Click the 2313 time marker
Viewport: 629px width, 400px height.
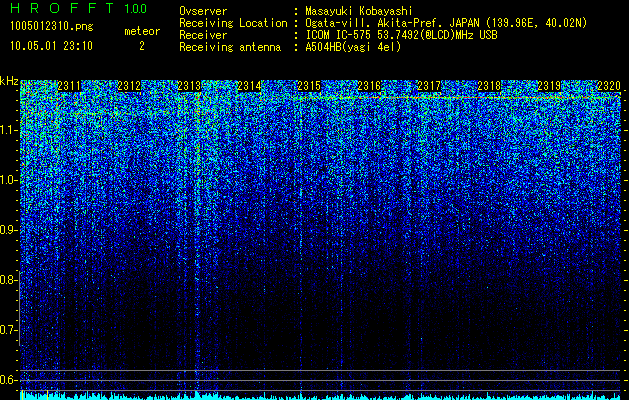coord(189,86)
